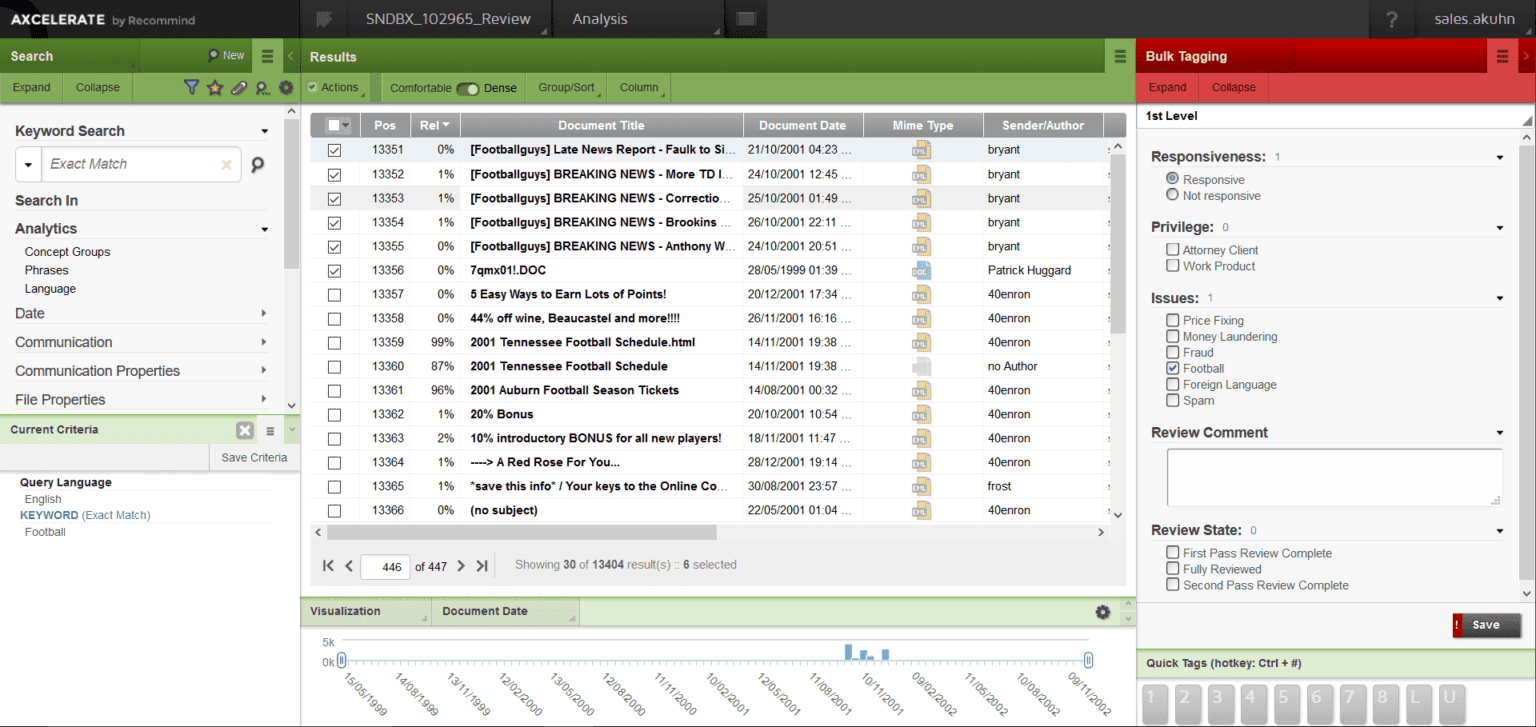Open the Group/Sort menu
The image size is (1536, 727).
tap(565, 87)
